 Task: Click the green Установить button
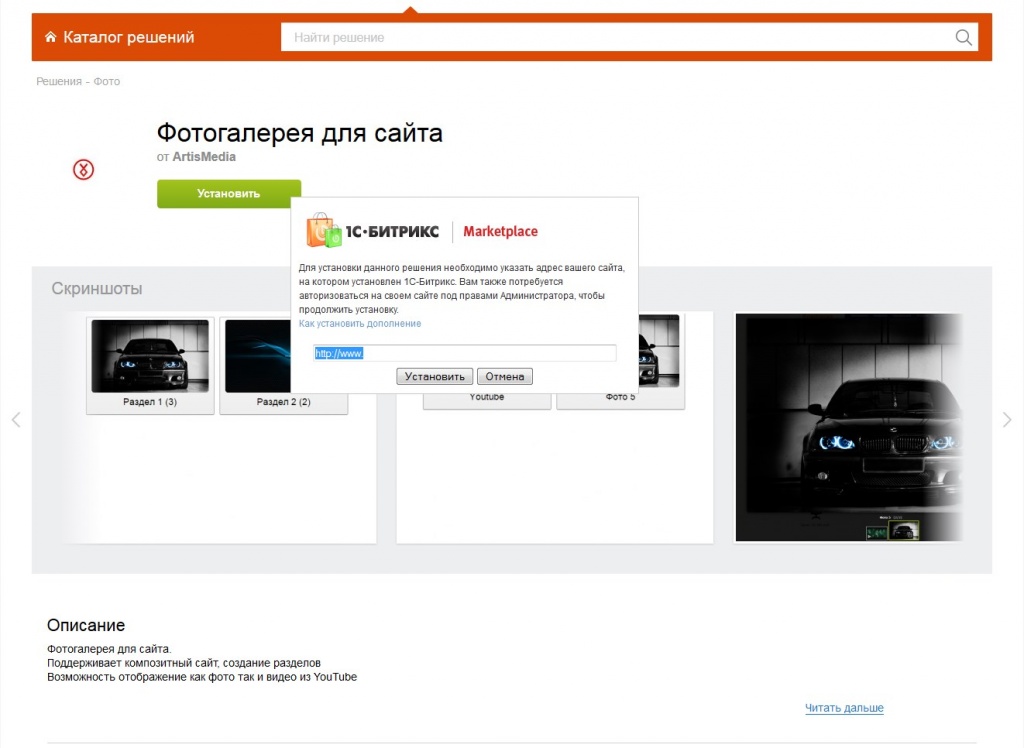click(x=229, y=193)
